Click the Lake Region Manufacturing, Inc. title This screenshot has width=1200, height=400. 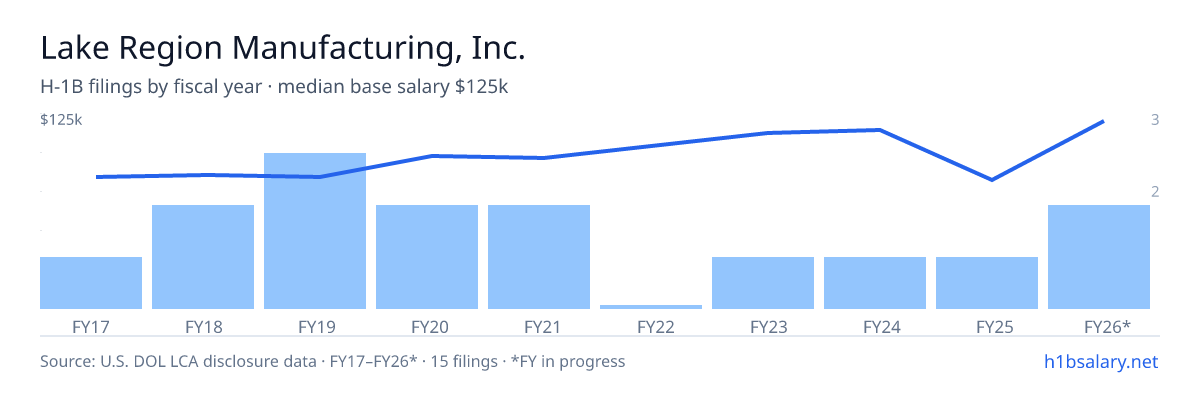tap(283, 48)
